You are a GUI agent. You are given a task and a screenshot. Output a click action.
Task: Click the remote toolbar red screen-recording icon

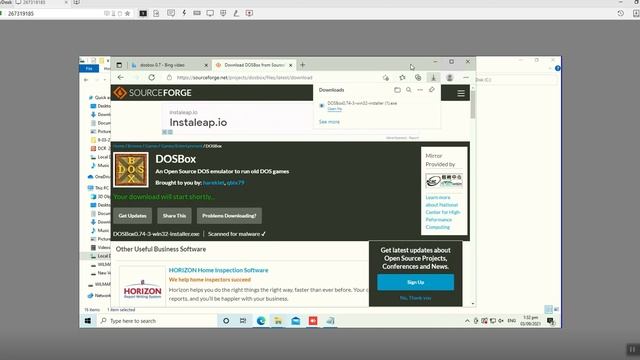[249, 13]
